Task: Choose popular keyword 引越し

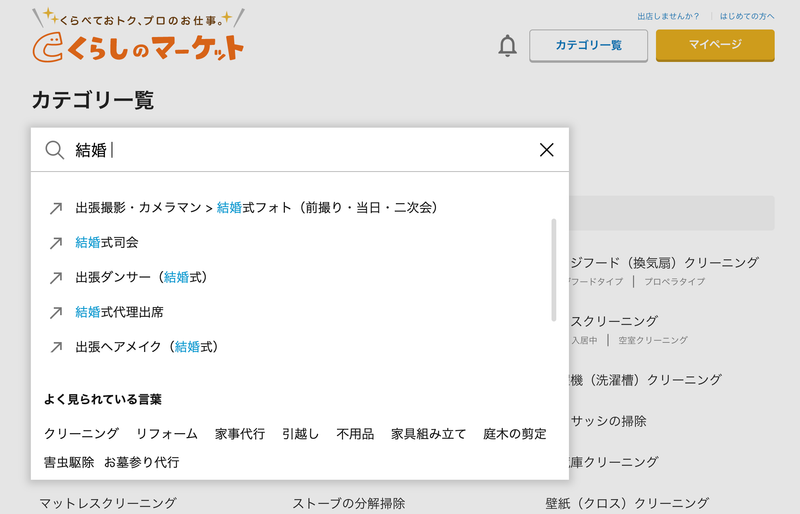Action: pyautogui.click(x=301, y=434)
